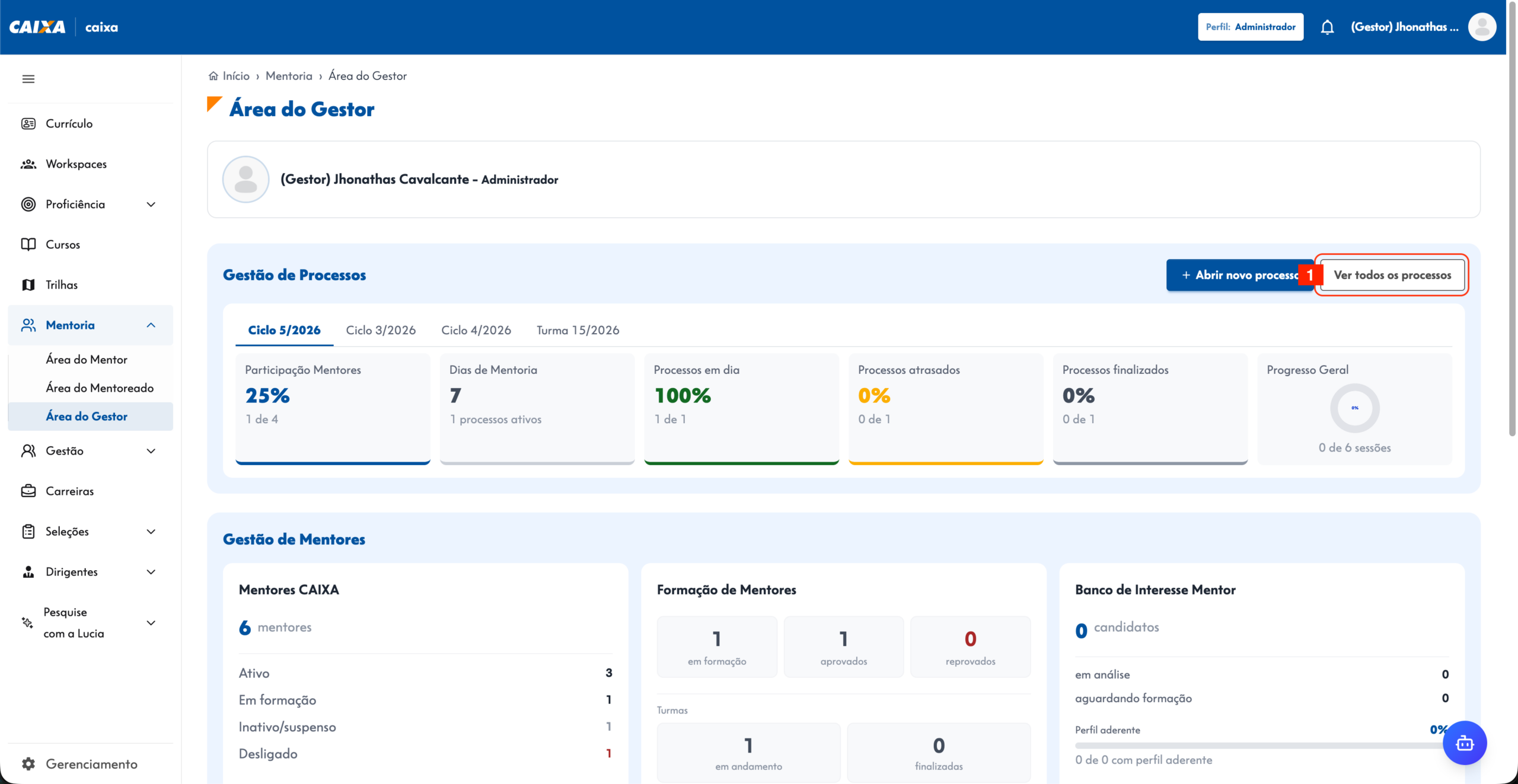Click the user avatar in the header
The height and width of the screenshot is (784, 1518).
pos(1482,27)
